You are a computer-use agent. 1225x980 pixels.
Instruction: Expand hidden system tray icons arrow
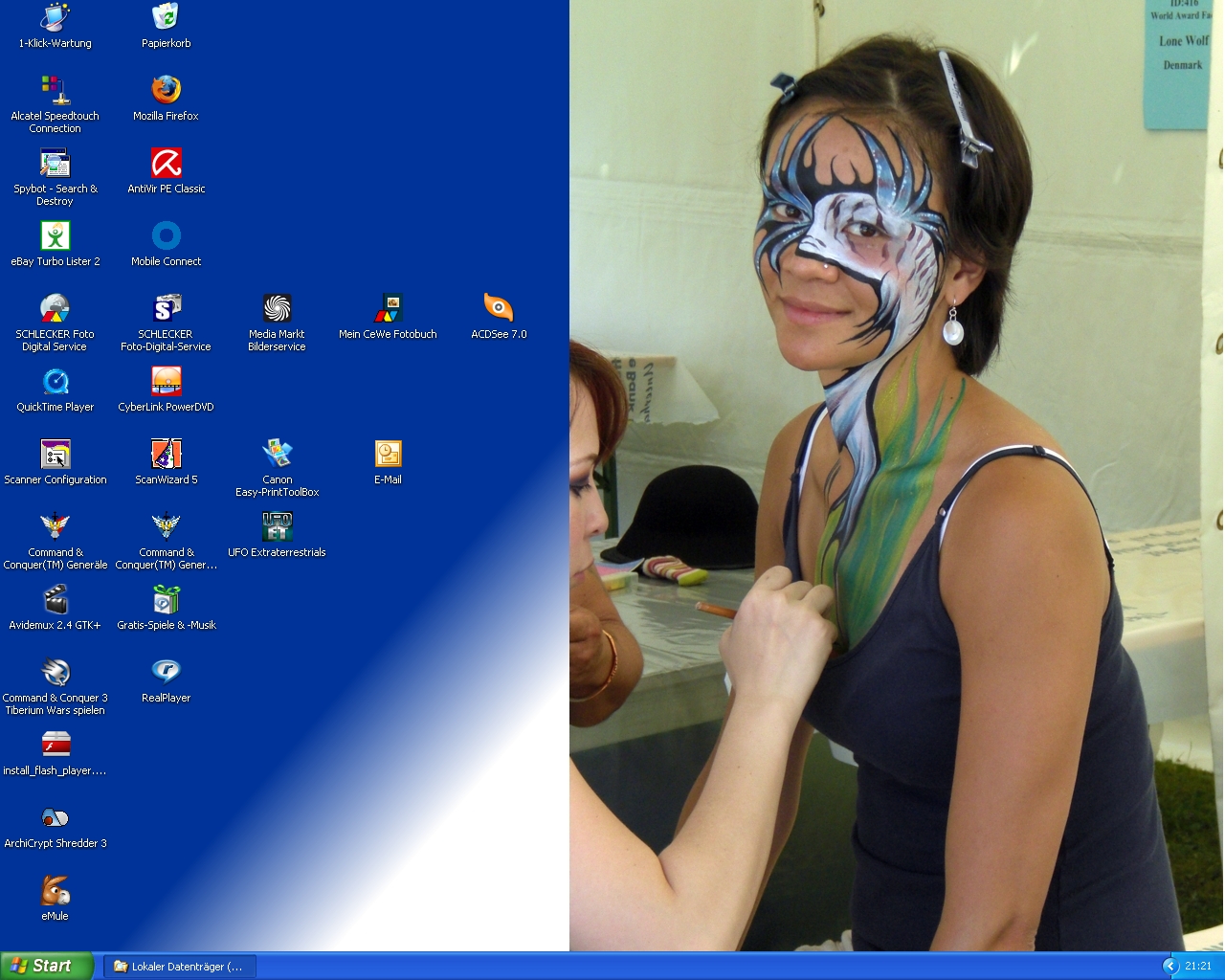point(1170,966)
